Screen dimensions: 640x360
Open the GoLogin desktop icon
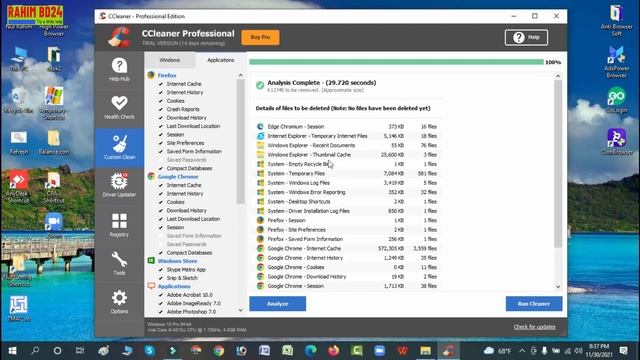[x=616, y=100]
